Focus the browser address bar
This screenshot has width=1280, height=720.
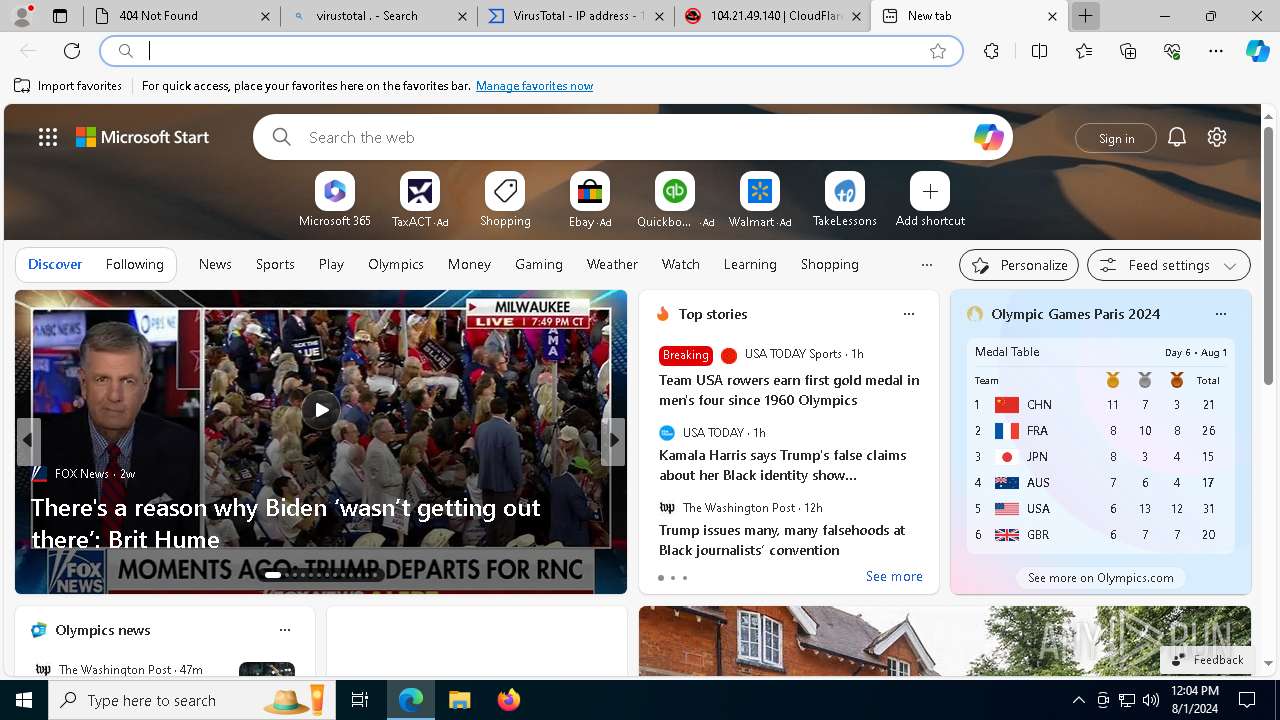[530, 51]
